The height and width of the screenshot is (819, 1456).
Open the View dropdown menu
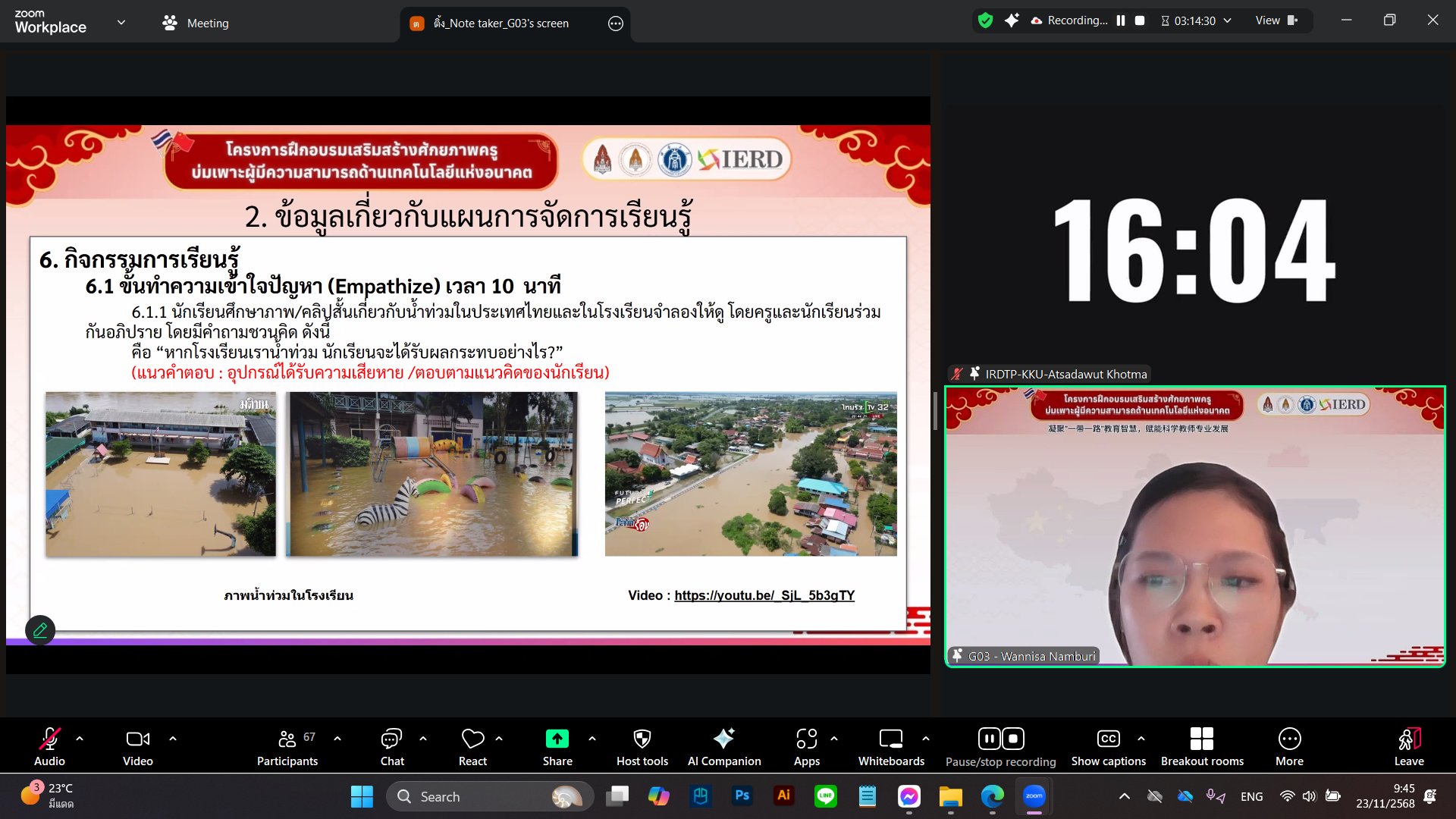point(1276,20)
